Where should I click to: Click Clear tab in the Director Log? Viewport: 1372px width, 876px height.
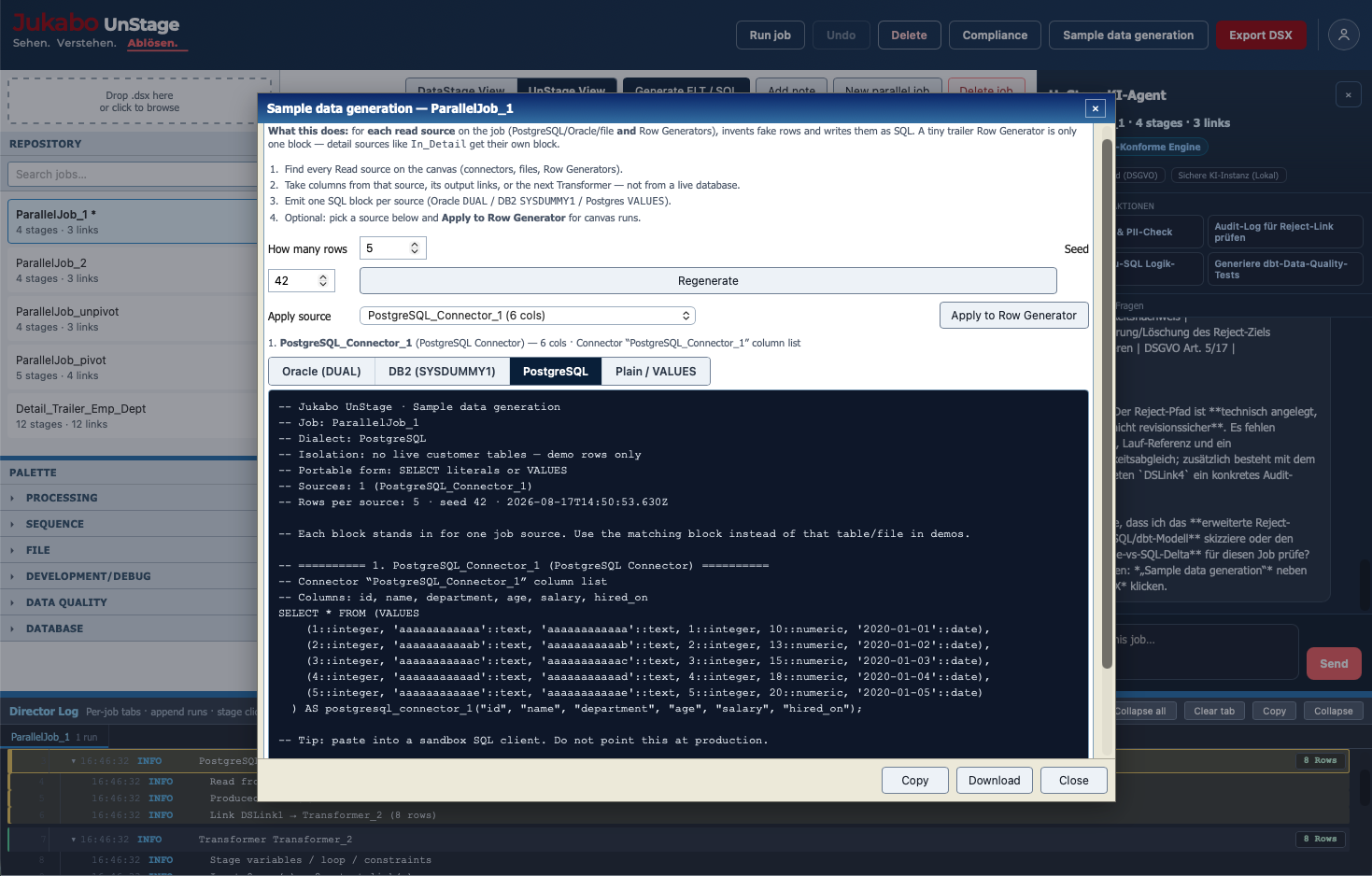1214,711
